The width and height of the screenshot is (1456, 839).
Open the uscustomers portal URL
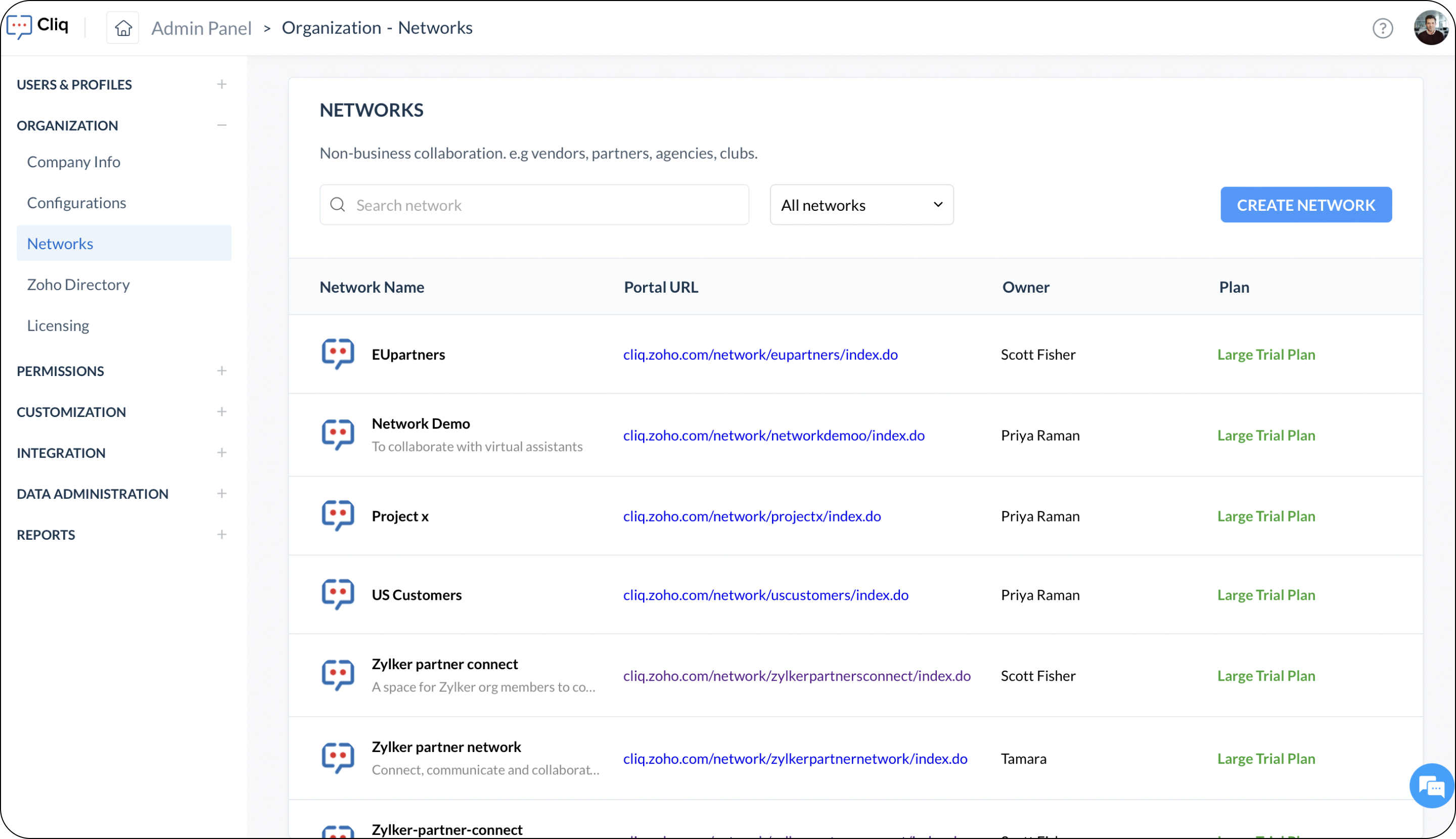click(765, 595)
